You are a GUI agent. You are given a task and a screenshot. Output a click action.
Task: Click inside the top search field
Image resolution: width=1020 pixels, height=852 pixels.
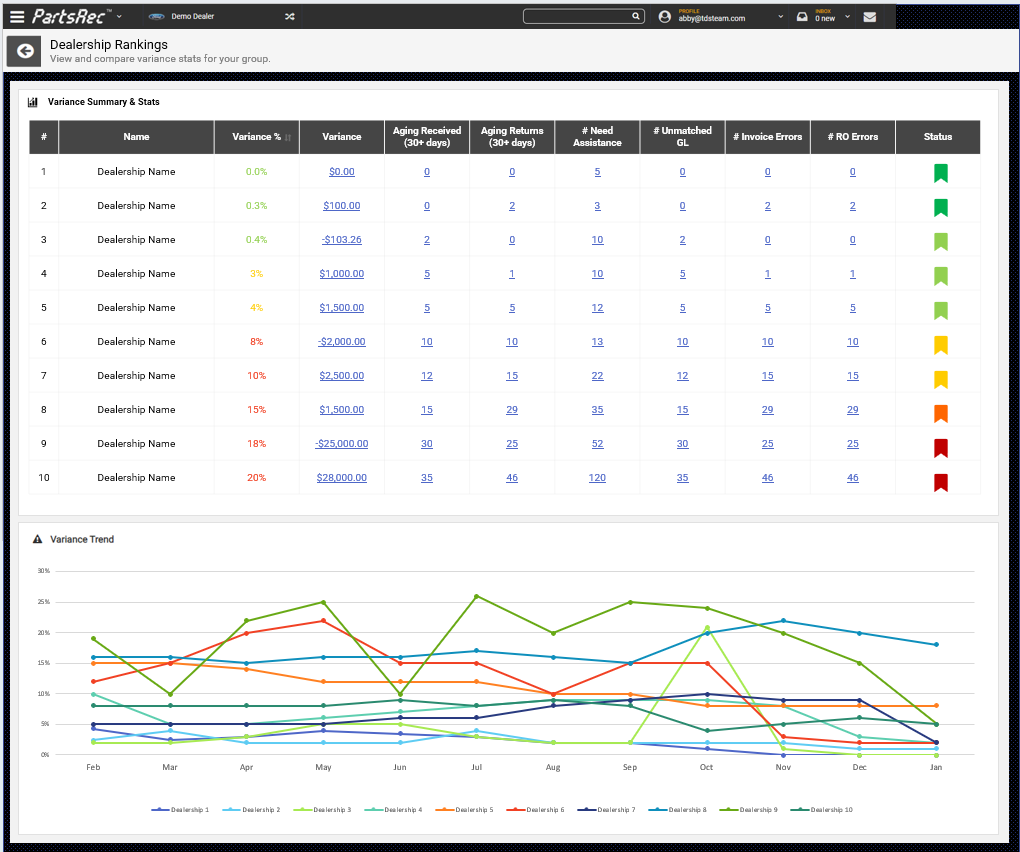[x=577, y=16]
